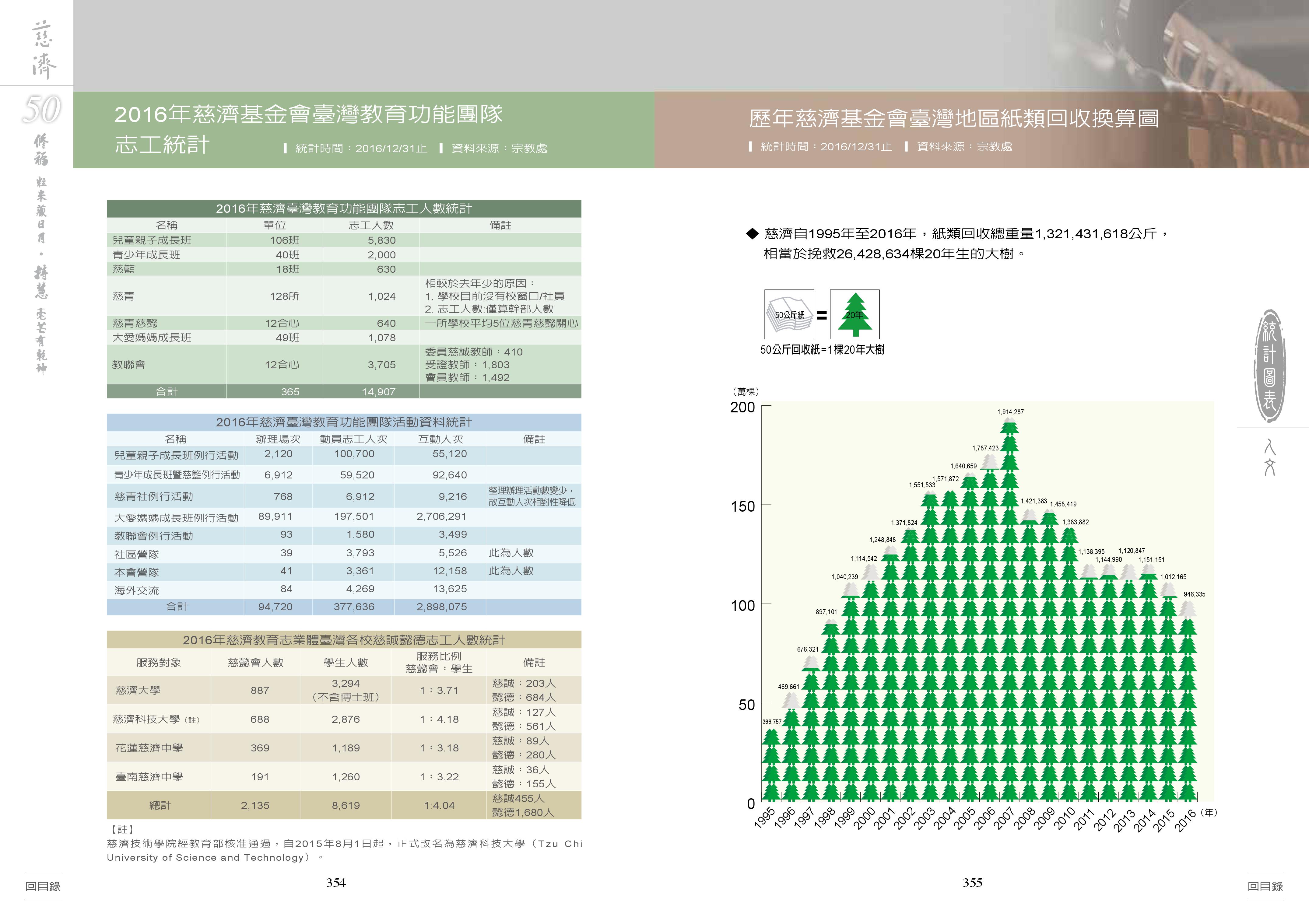Click the 動員志工人次 column header

coord(353,439)
